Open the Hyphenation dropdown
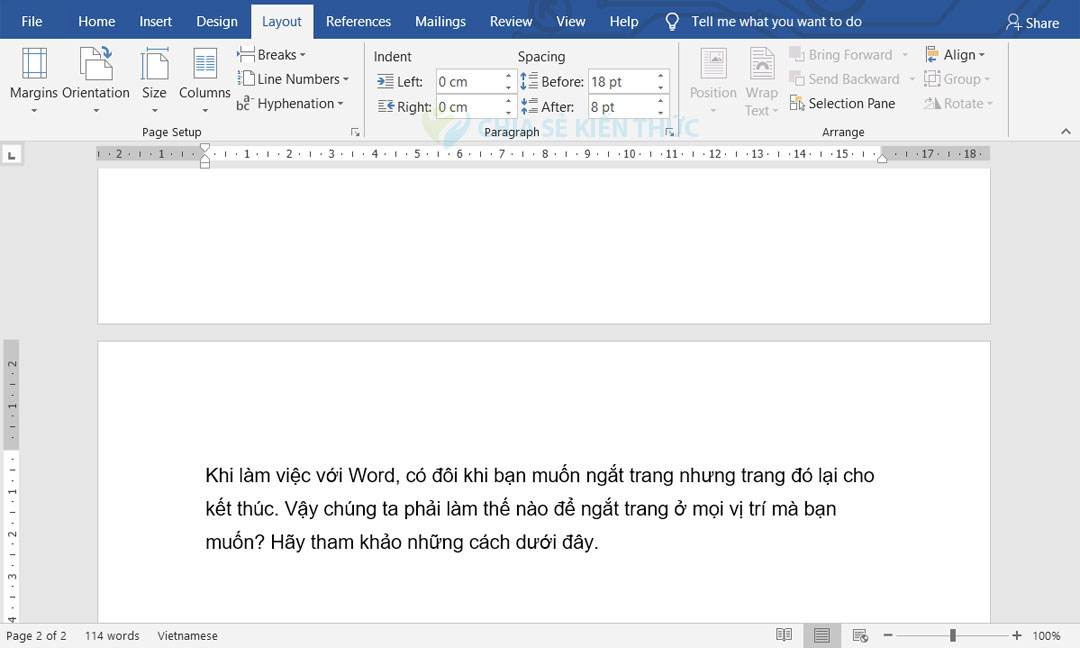 point(295,103)
